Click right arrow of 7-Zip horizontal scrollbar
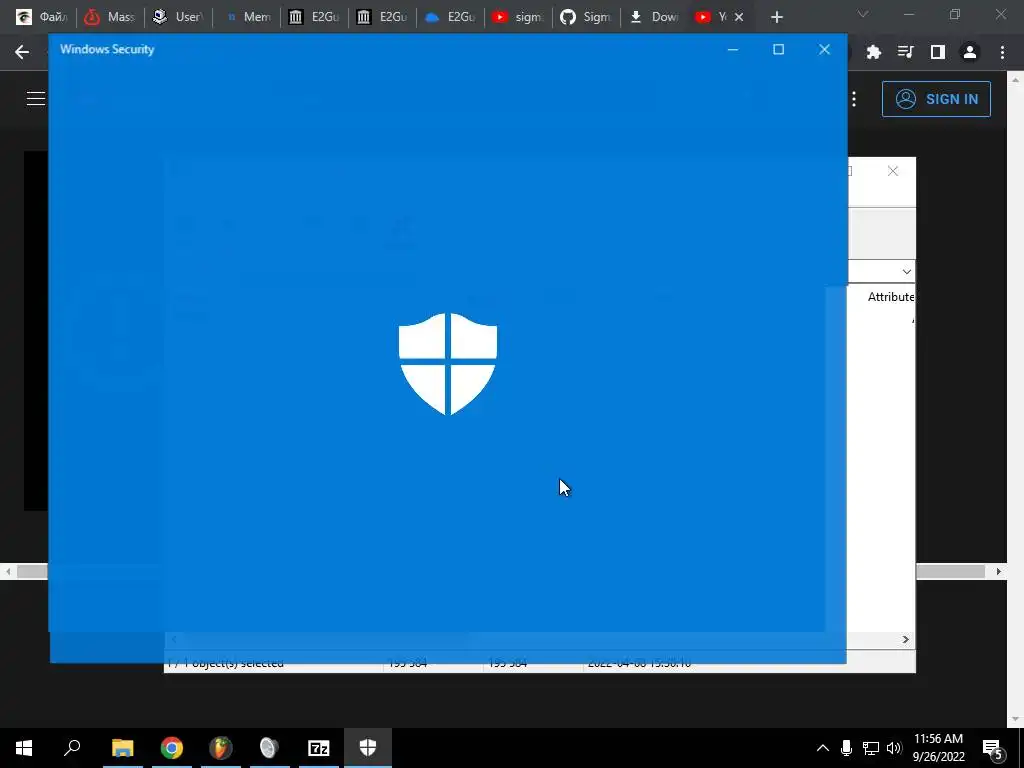 click(x=906, y=639)
